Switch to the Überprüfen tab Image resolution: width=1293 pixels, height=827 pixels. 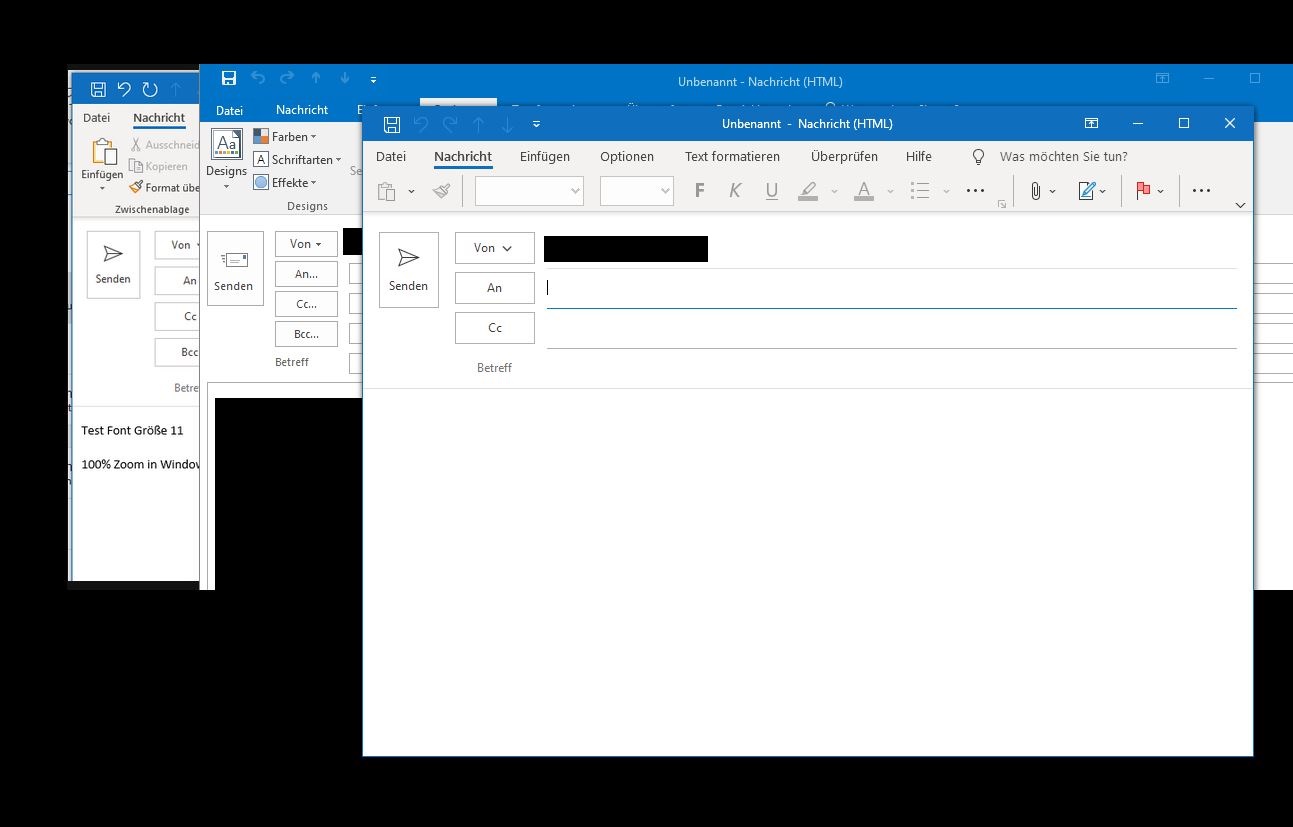pos(844,157)
